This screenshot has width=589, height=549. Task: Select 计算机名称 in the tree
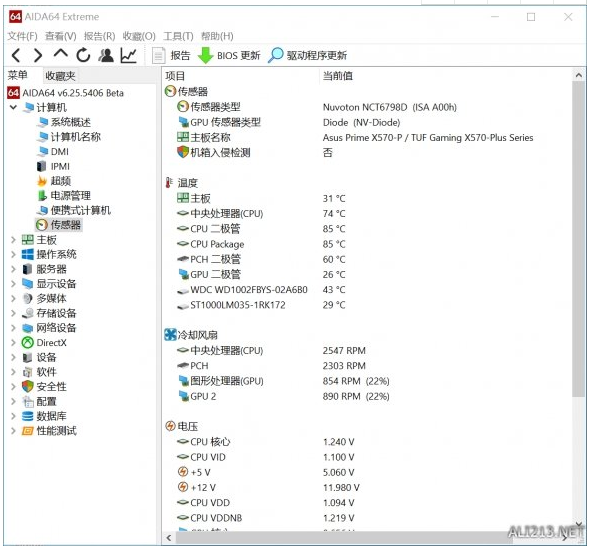pyautogui.click(x=69, y=137)
